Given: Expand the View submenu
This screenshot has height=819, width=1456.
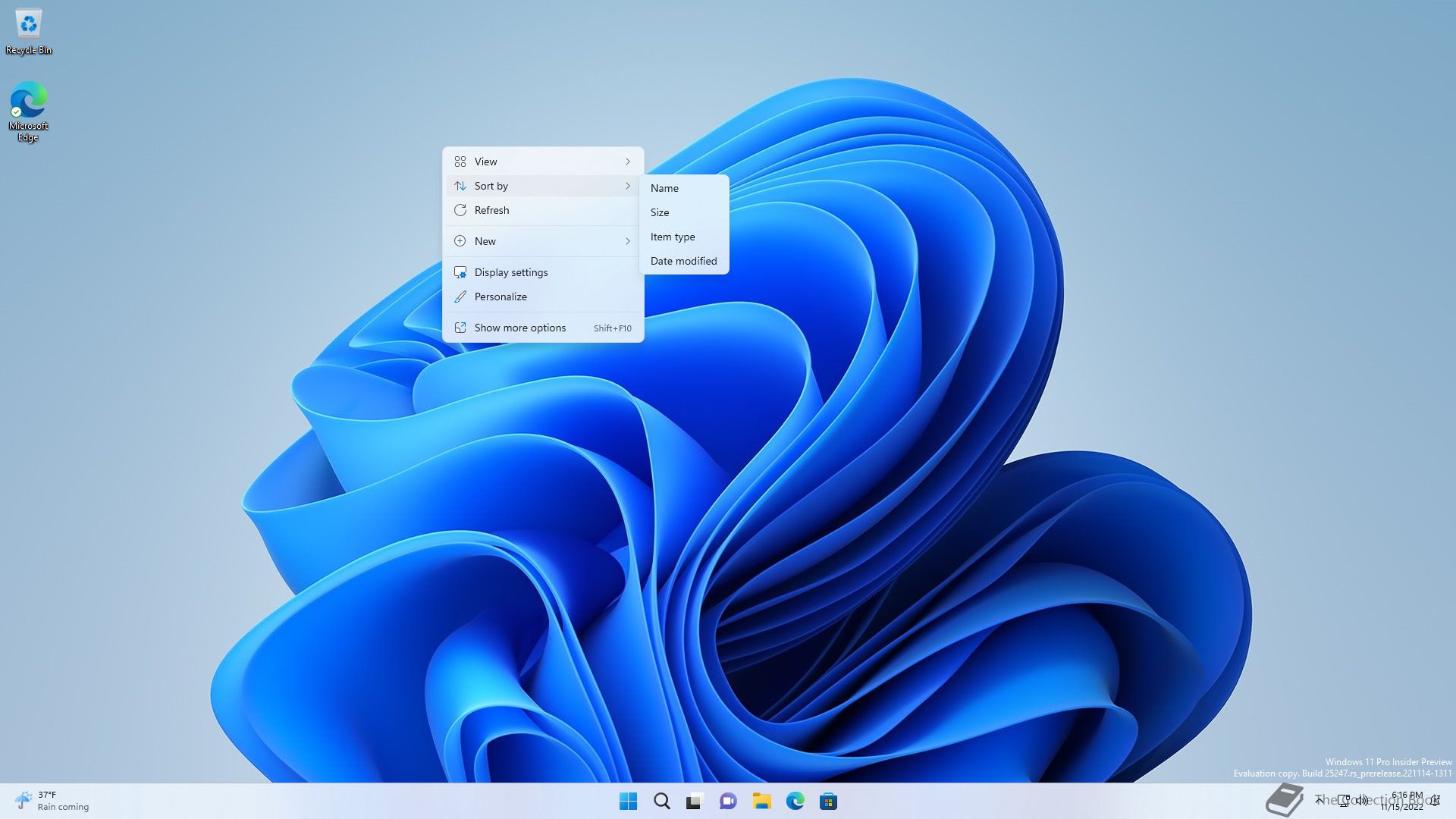Looking at the screenshot, I should [543, 162].
